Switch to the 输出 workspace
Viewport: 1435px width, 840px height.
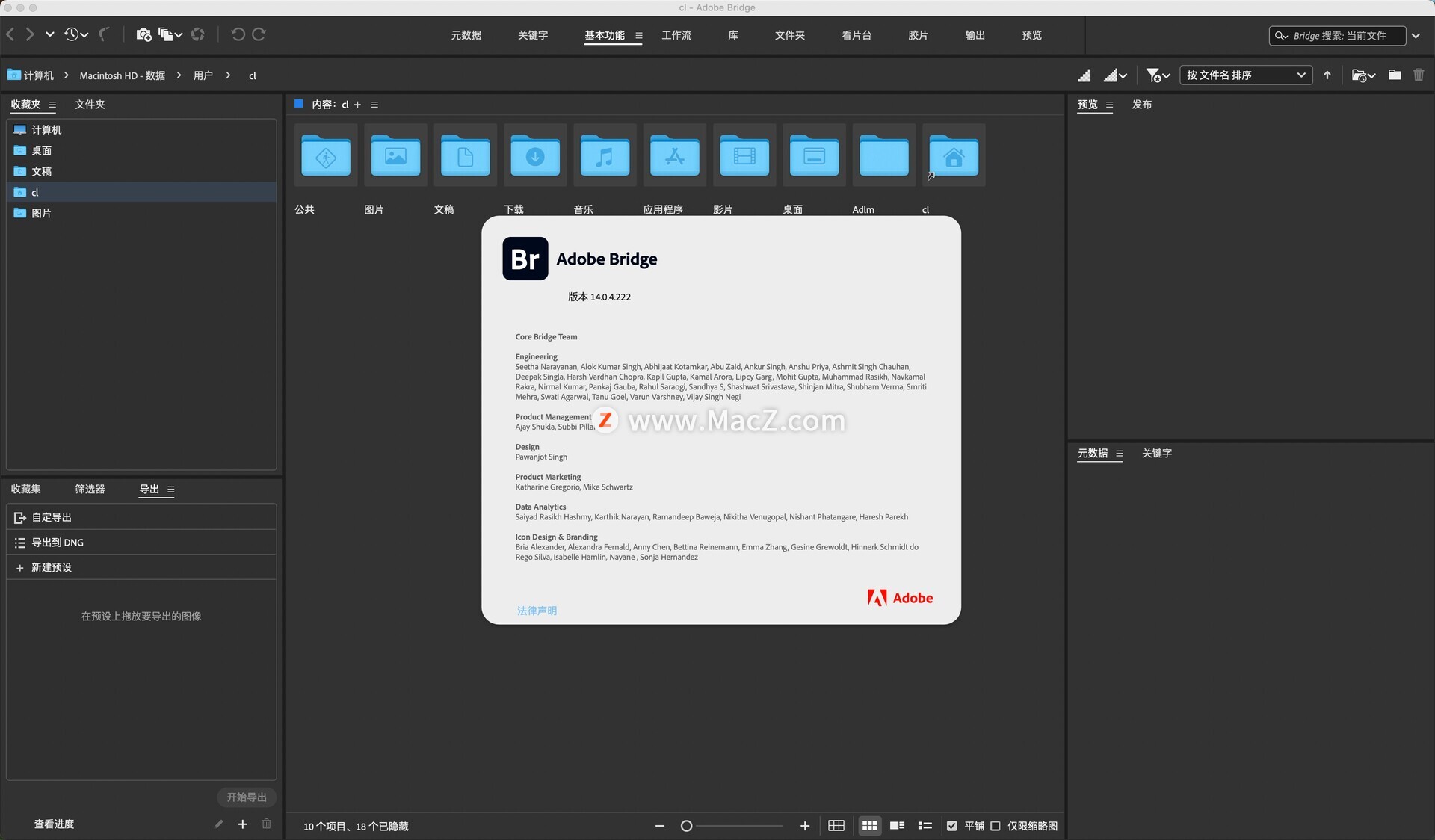click(x=975, y=35)
